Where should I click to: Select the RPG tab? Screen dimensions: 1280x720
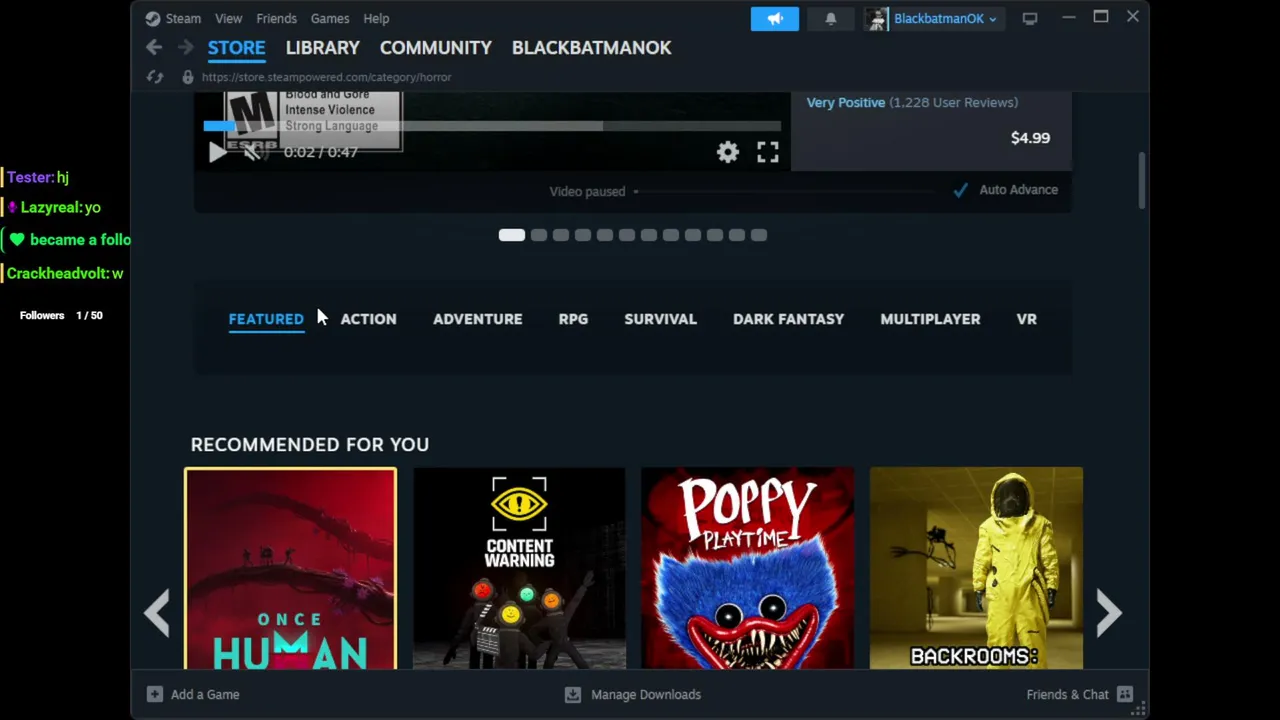(573, 319)
